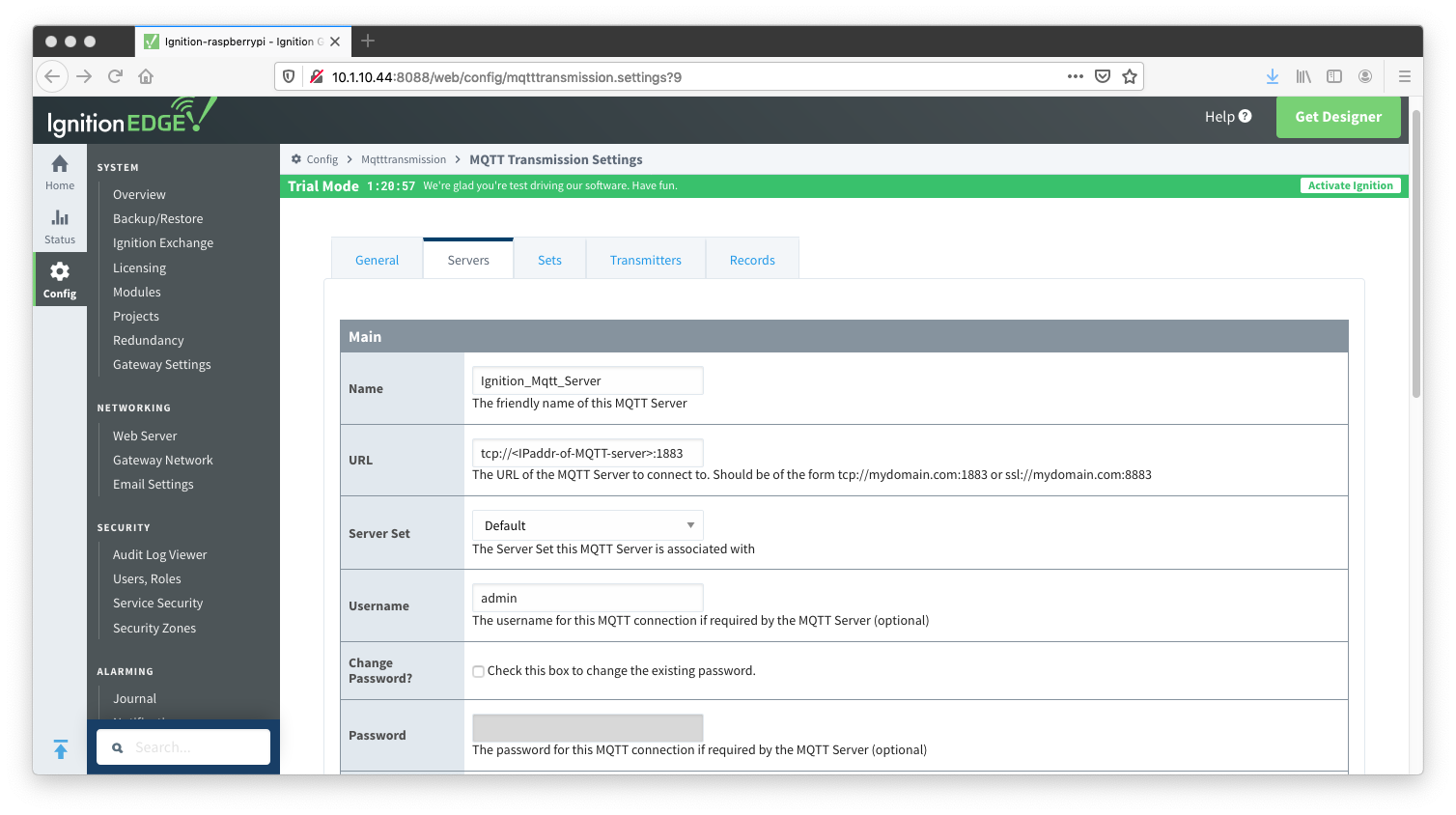
Task: Open Service Security page
Action: pos(157,603)
